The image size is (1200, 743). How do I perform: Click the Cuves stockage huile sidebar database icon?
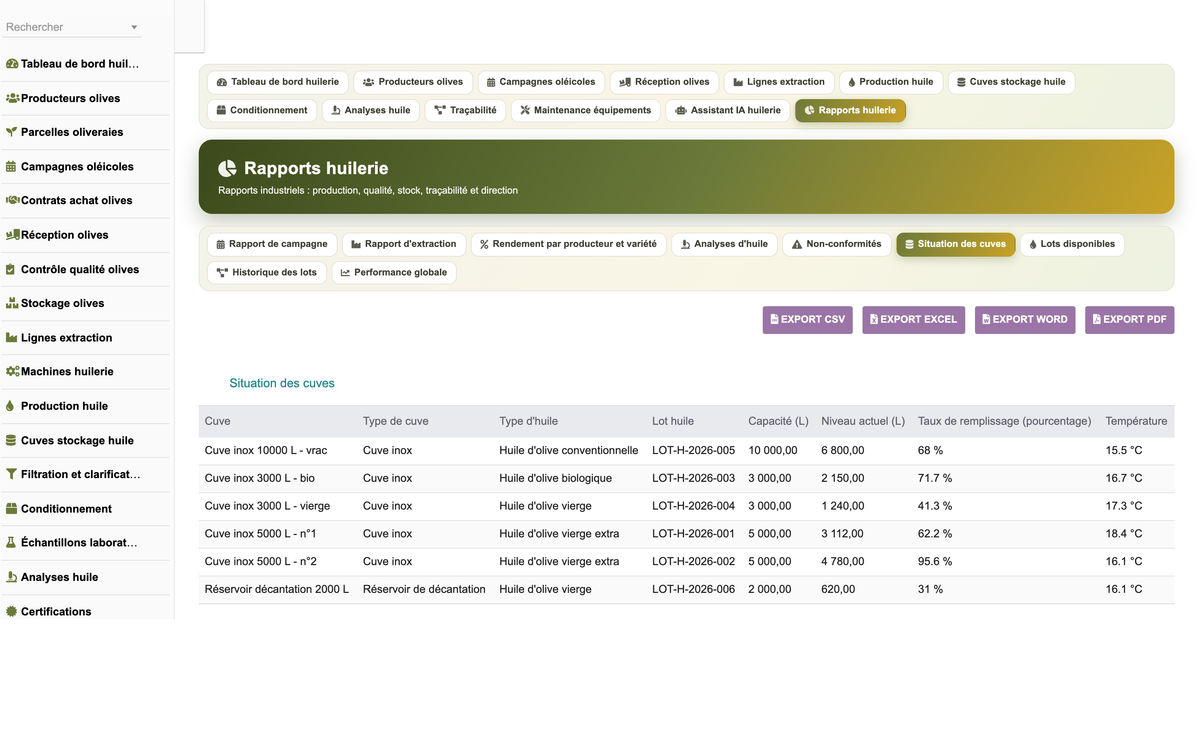(11, 440)
